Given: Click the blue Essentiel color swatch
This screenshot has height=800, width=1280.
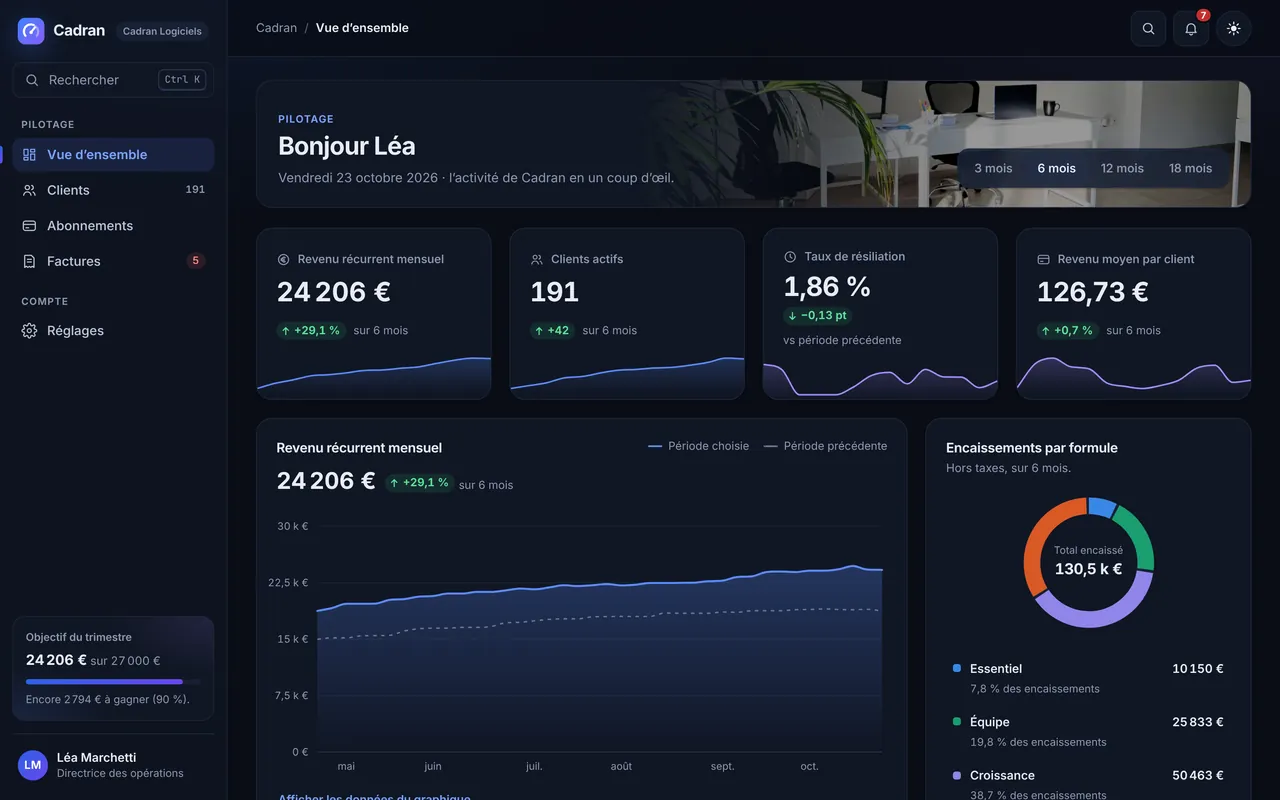Looking at the screenshot, I should coord(957,668).
